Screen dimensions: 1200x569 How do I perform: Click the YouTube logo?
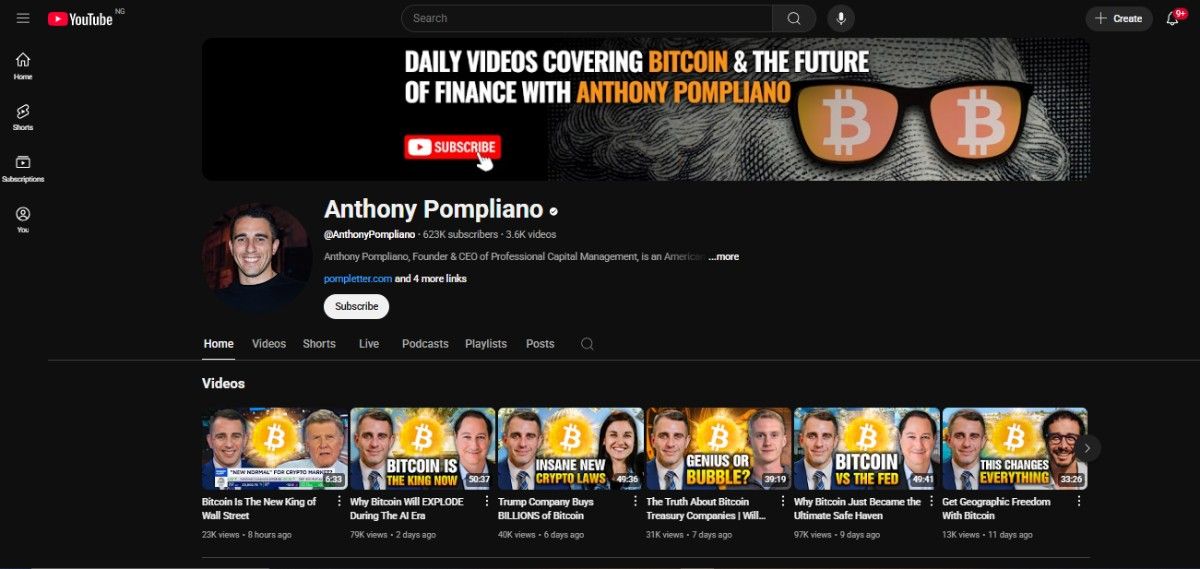[80, 18]
